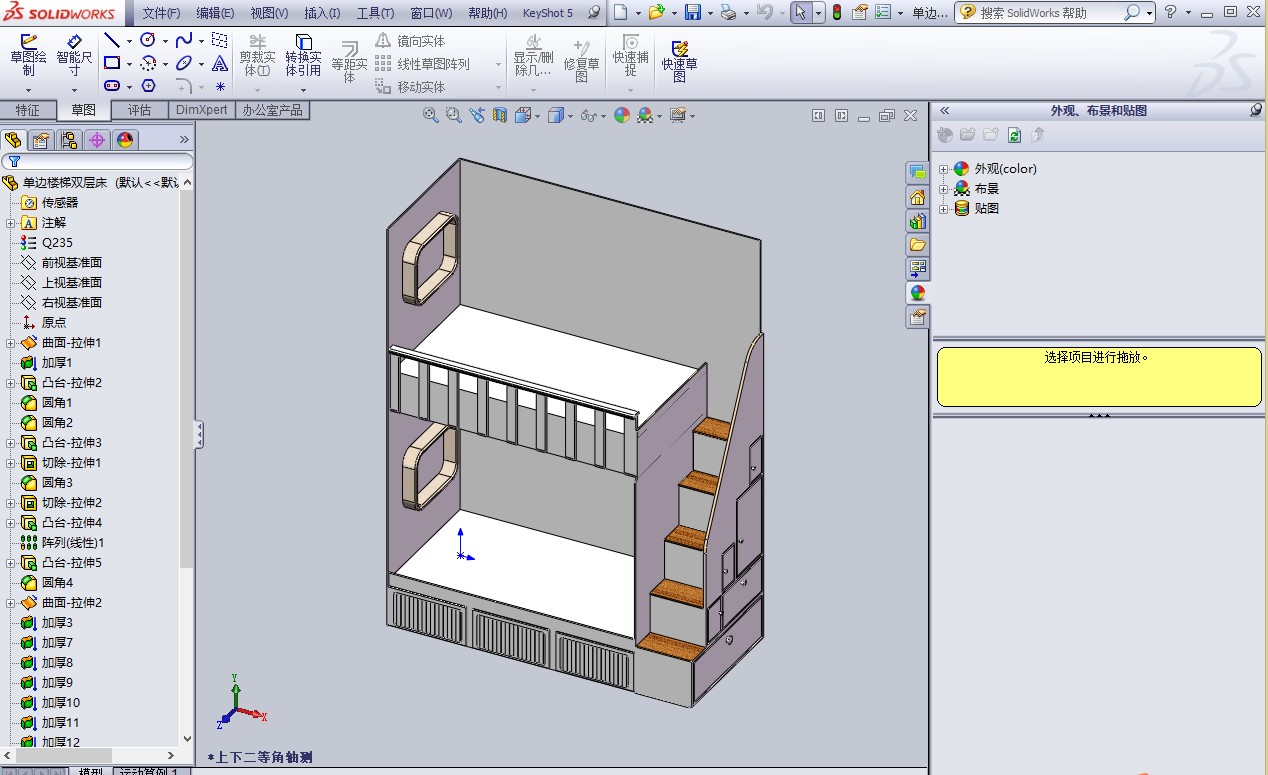Screen dimensions: 1268x775
Task: Collapse the appearances pane with double chevron
Action: pyautogui.click(x=944, y=111)
